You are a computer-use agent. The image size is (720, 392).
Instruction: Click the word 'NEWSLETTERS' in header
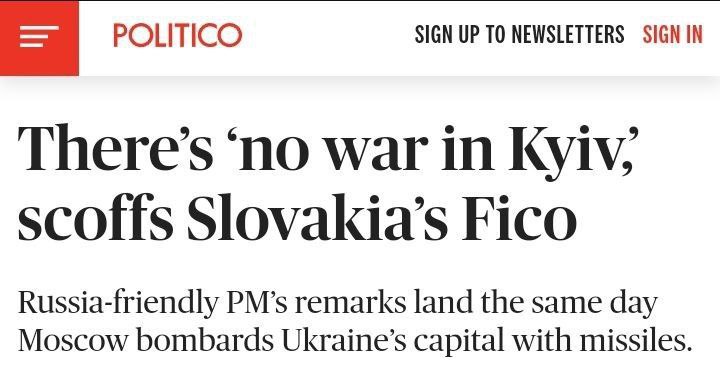(x=568, y=34)
